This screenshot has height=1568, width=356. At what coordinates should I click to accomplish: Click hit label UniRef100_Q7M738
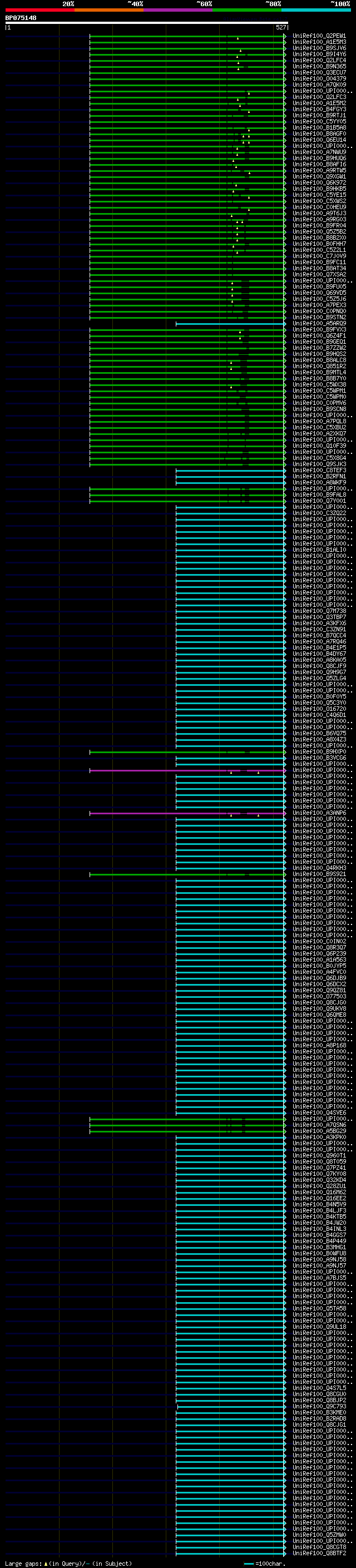pos(319,611)
